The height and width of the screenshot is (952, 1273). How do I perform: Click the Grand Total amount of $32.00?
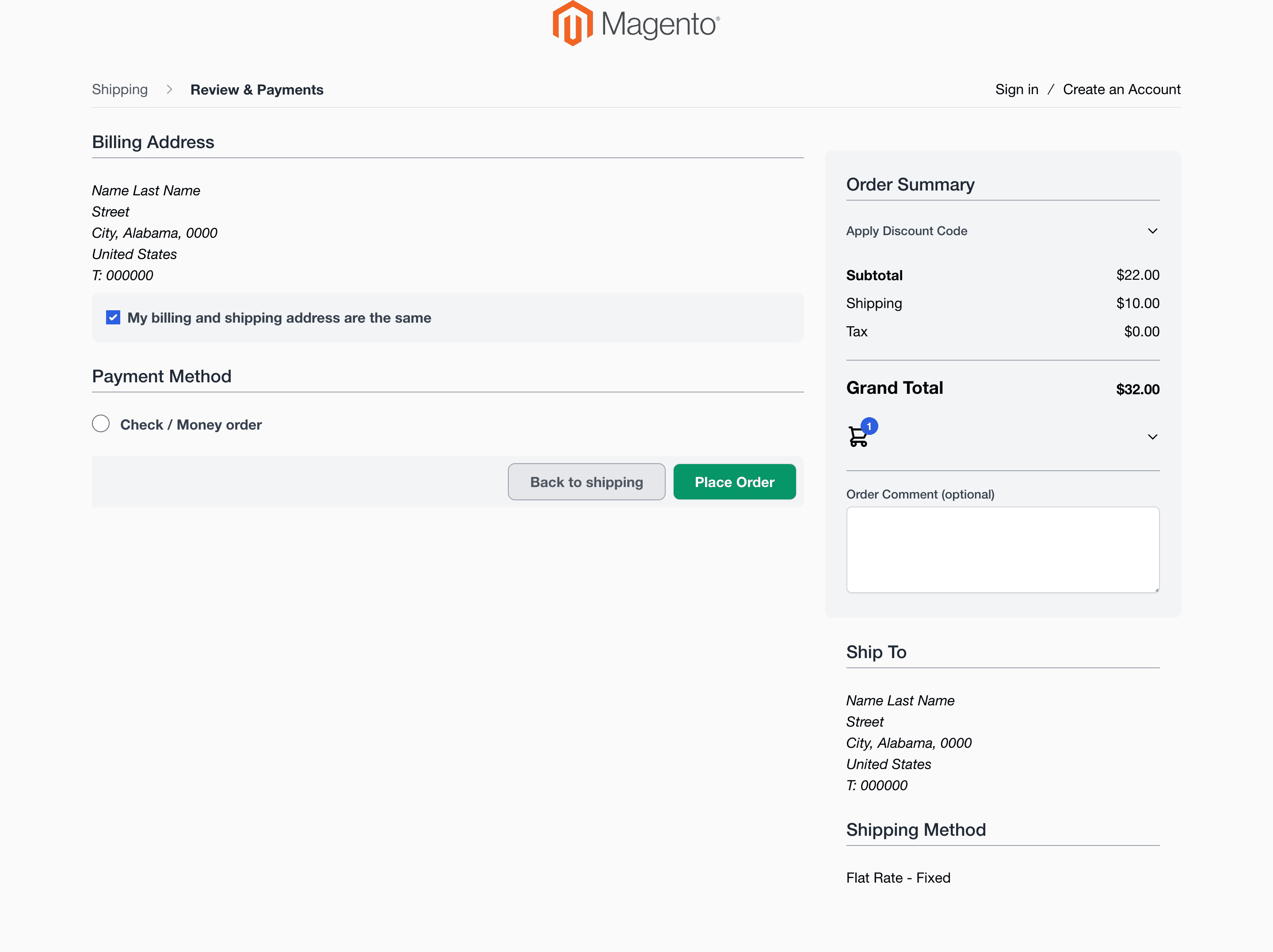pos(1137,388)
